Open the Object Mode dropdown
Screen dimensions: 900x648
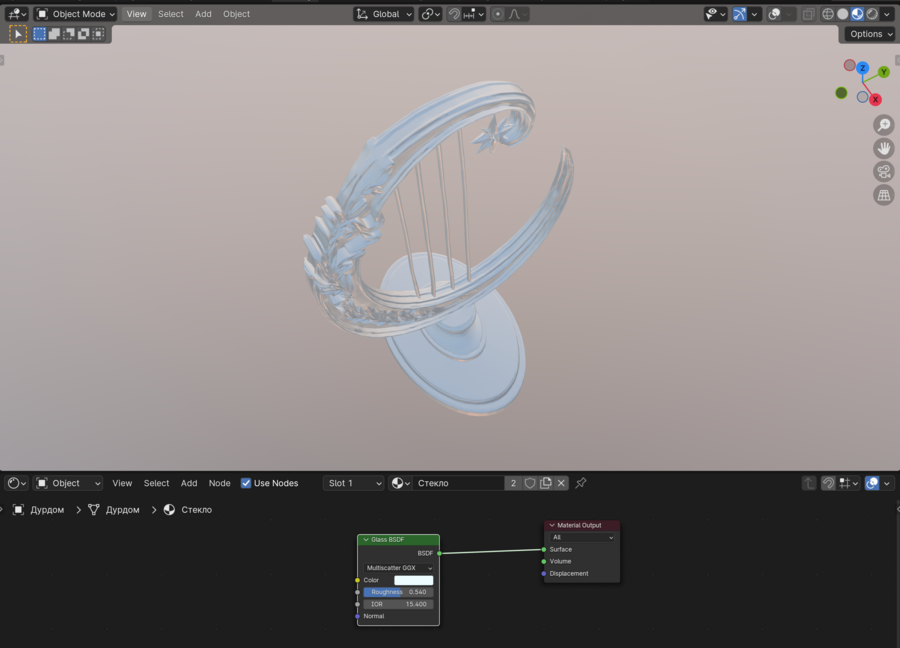(x=76, y=14)
